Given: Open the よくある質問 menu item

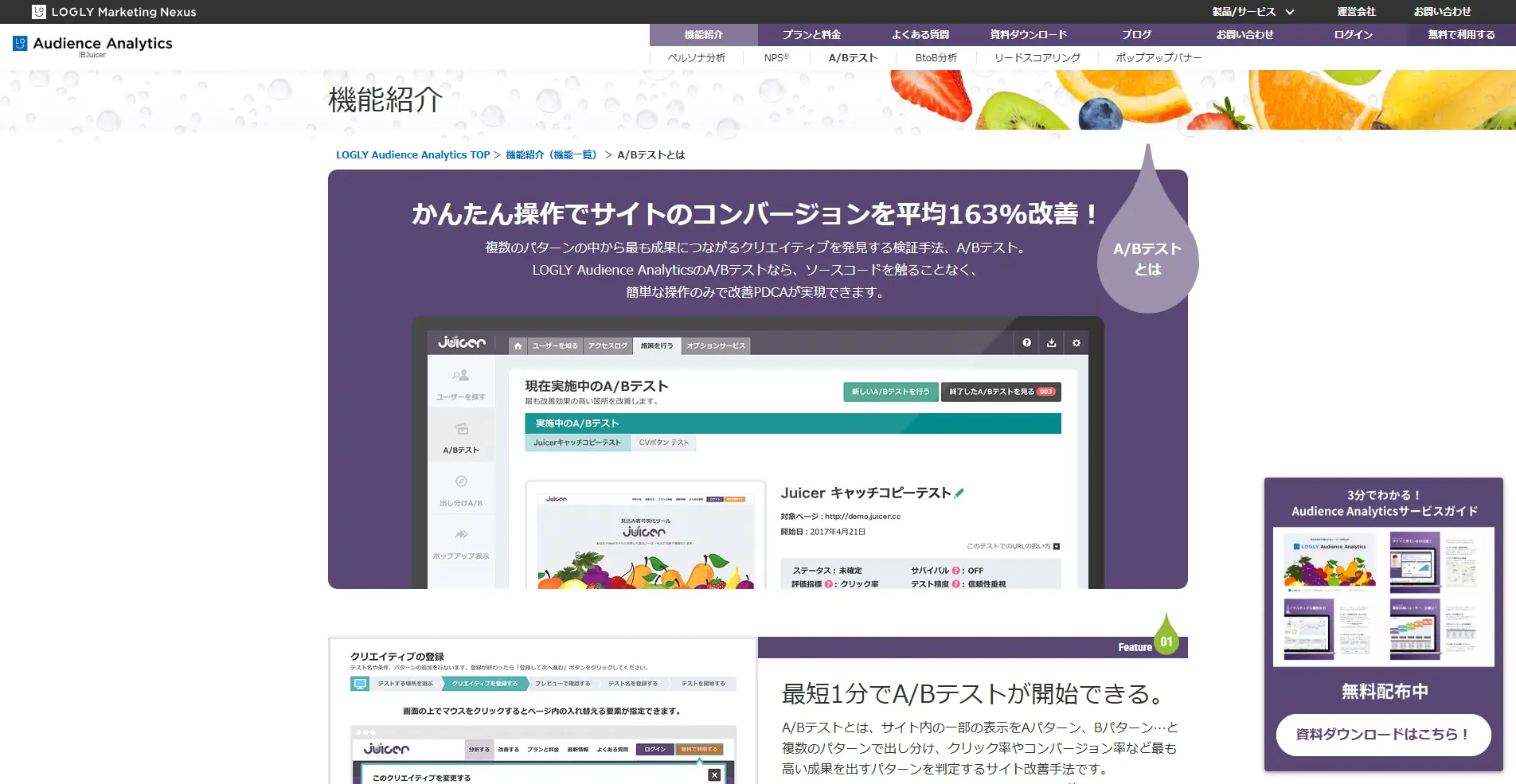Looking at the screenshot, I should click(920, 35).
